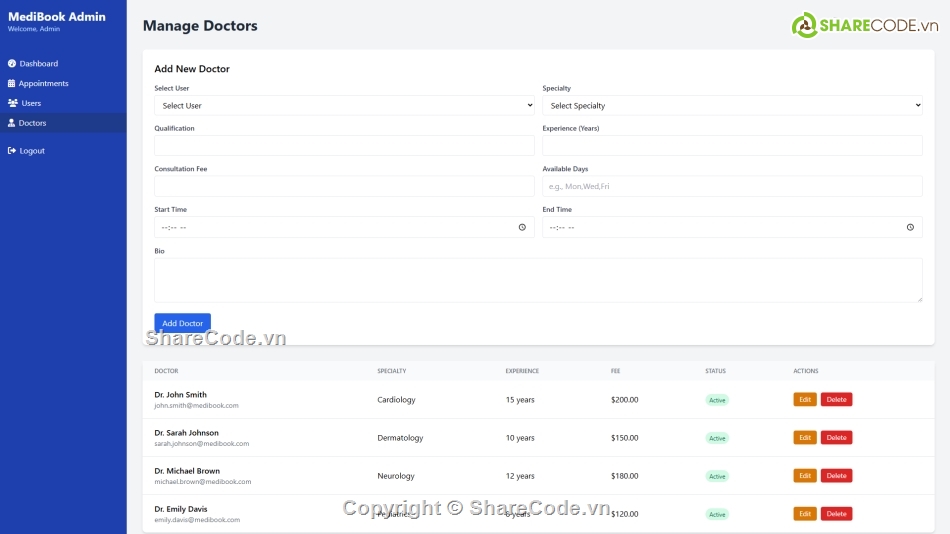
Task: Click the Dashboard icon in the sidebar
Action: tap(12, 63)
